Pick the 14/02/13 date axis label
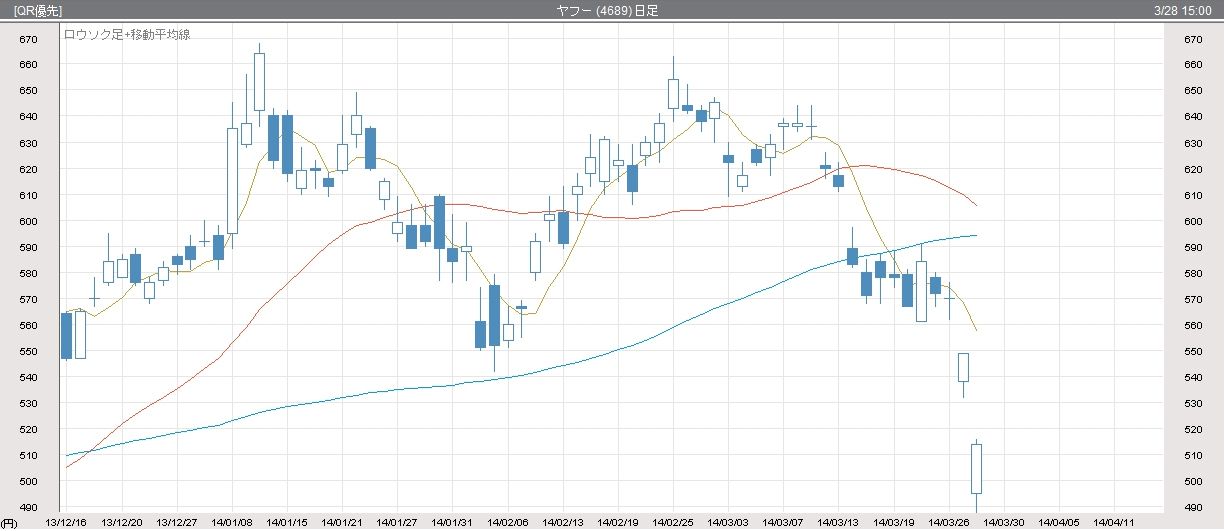The image size is (1224, 531). [563, 522]
